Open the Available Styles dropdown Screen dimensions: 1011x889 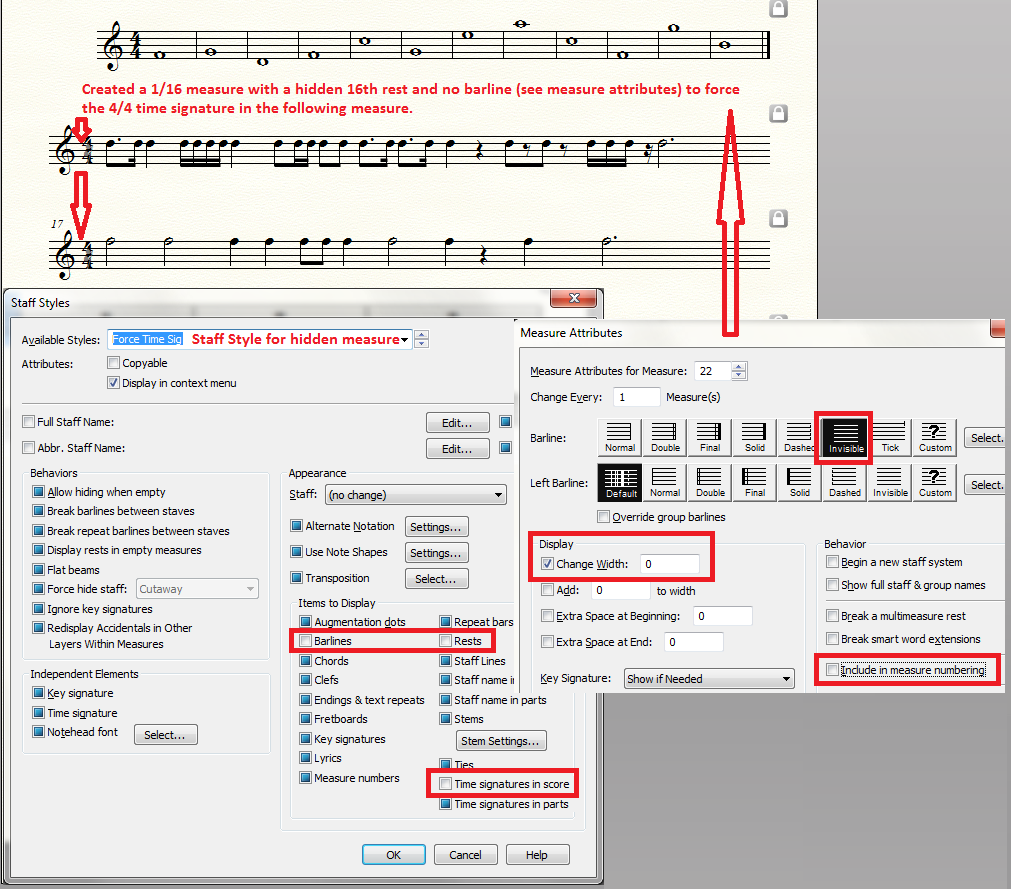point(404,340)
